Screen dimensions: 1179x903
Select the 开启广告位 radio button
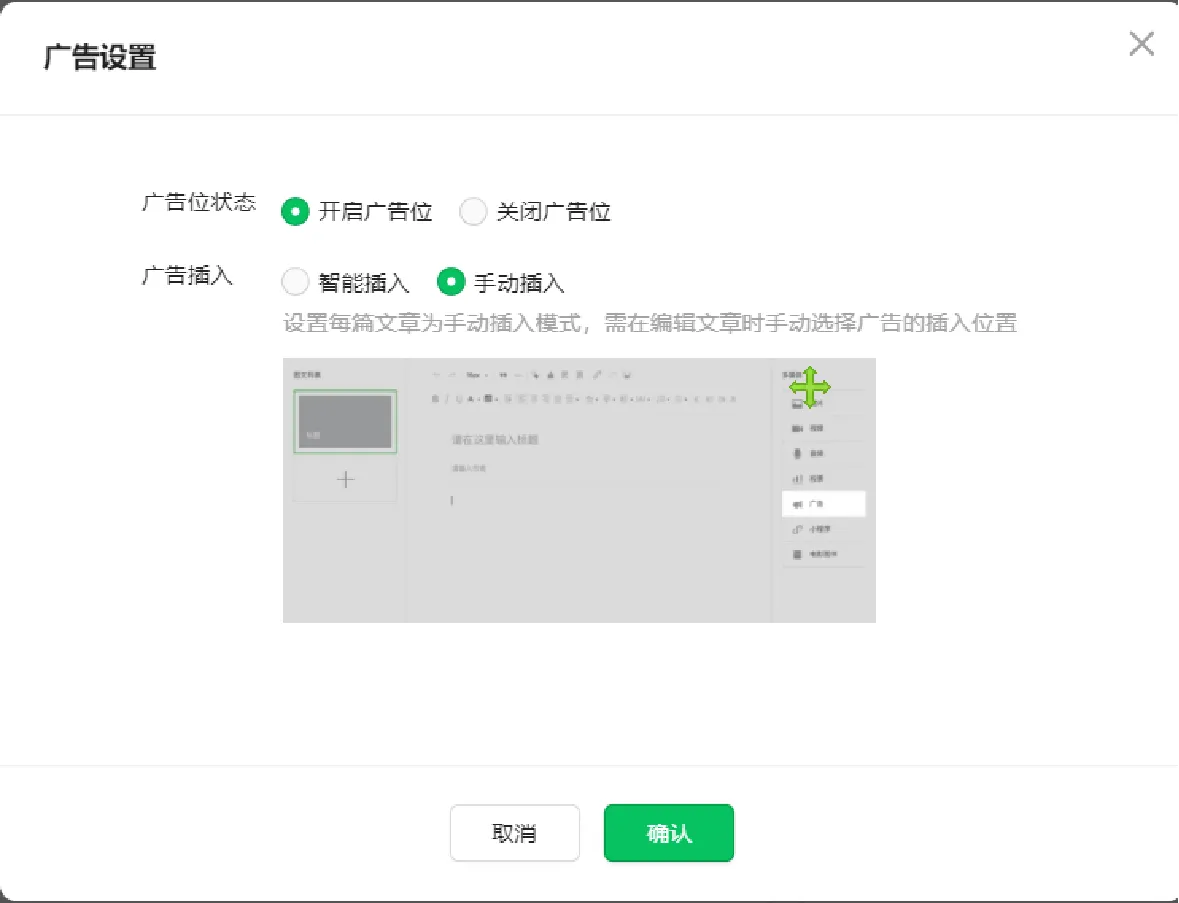pyautogui.click(x=295, y=211)
